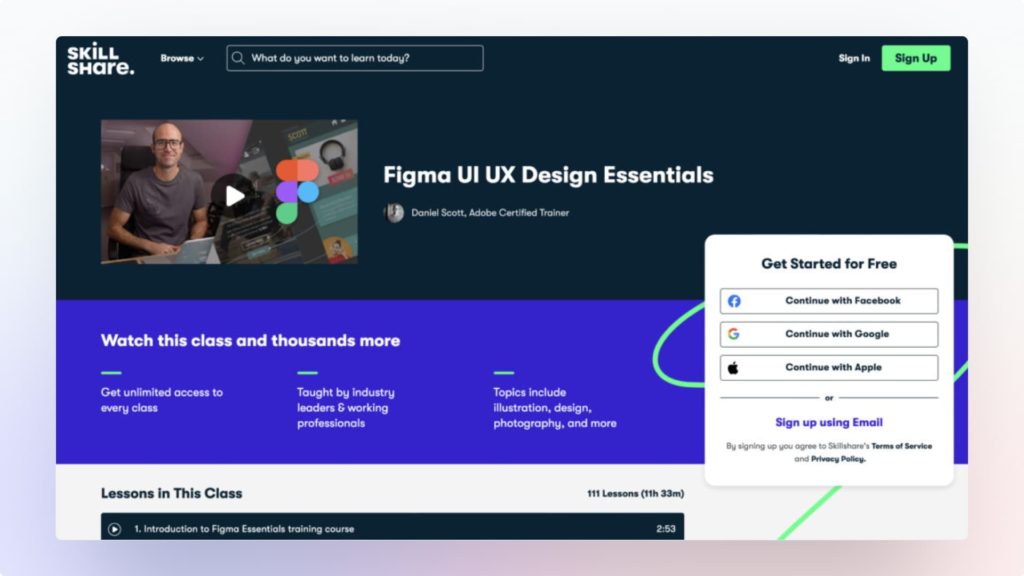Play the course preview video
Screen dimensions: 1024x576
[x=233, y=196]
